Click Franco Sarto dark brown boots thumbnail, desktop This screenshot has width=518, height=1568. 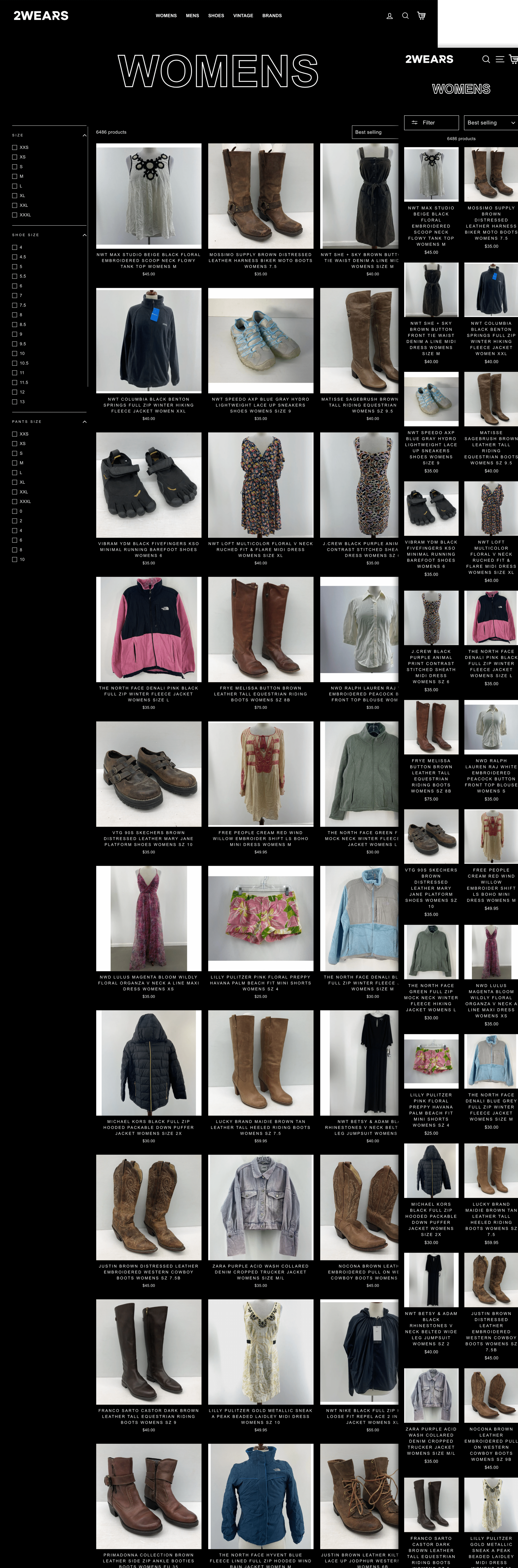(149, 1352)
